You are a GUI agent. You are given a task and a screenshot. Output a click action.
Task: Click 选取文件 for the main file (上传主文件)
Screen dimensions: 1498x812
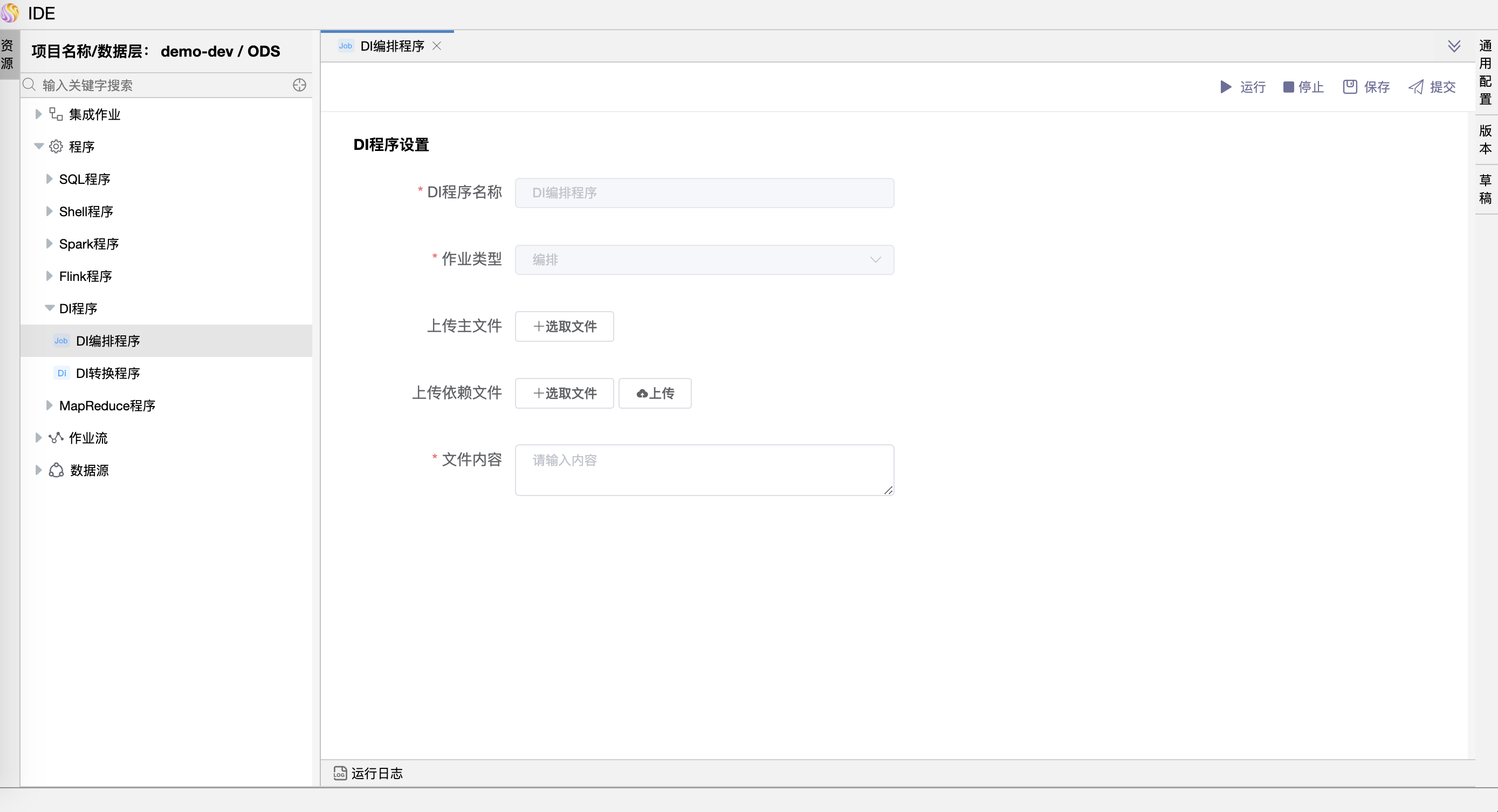(x=564, y=326)
